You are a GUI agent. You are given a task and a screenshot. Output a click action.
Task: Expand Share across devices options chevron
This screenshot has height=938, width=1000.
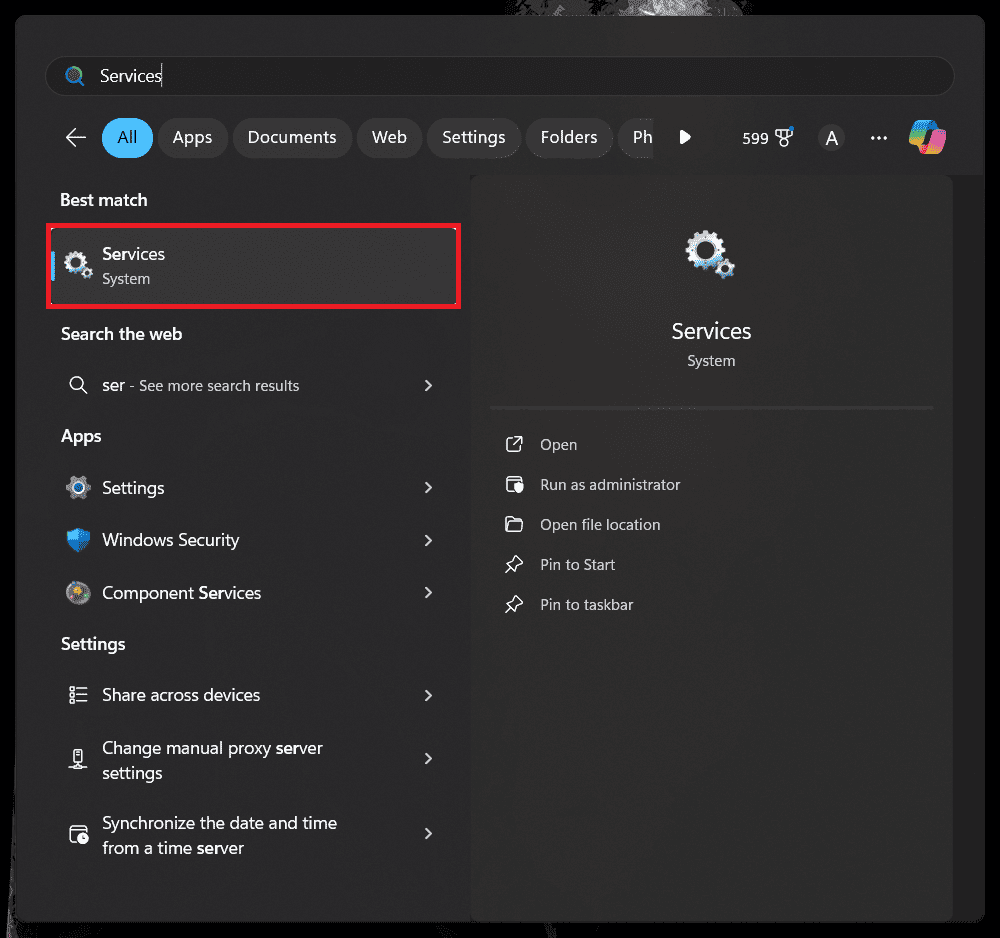pyautogui.click(x=428, y=695)
